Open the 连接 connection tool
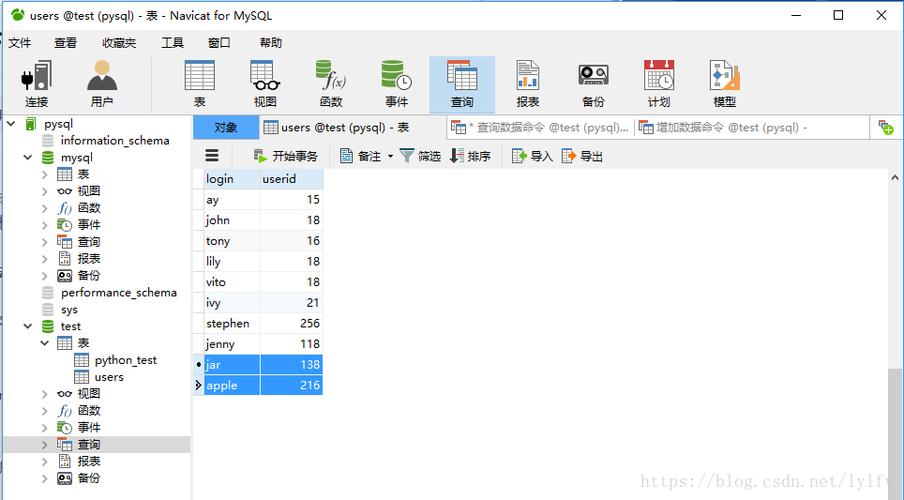904x500 pixels. tap(36, 84)
